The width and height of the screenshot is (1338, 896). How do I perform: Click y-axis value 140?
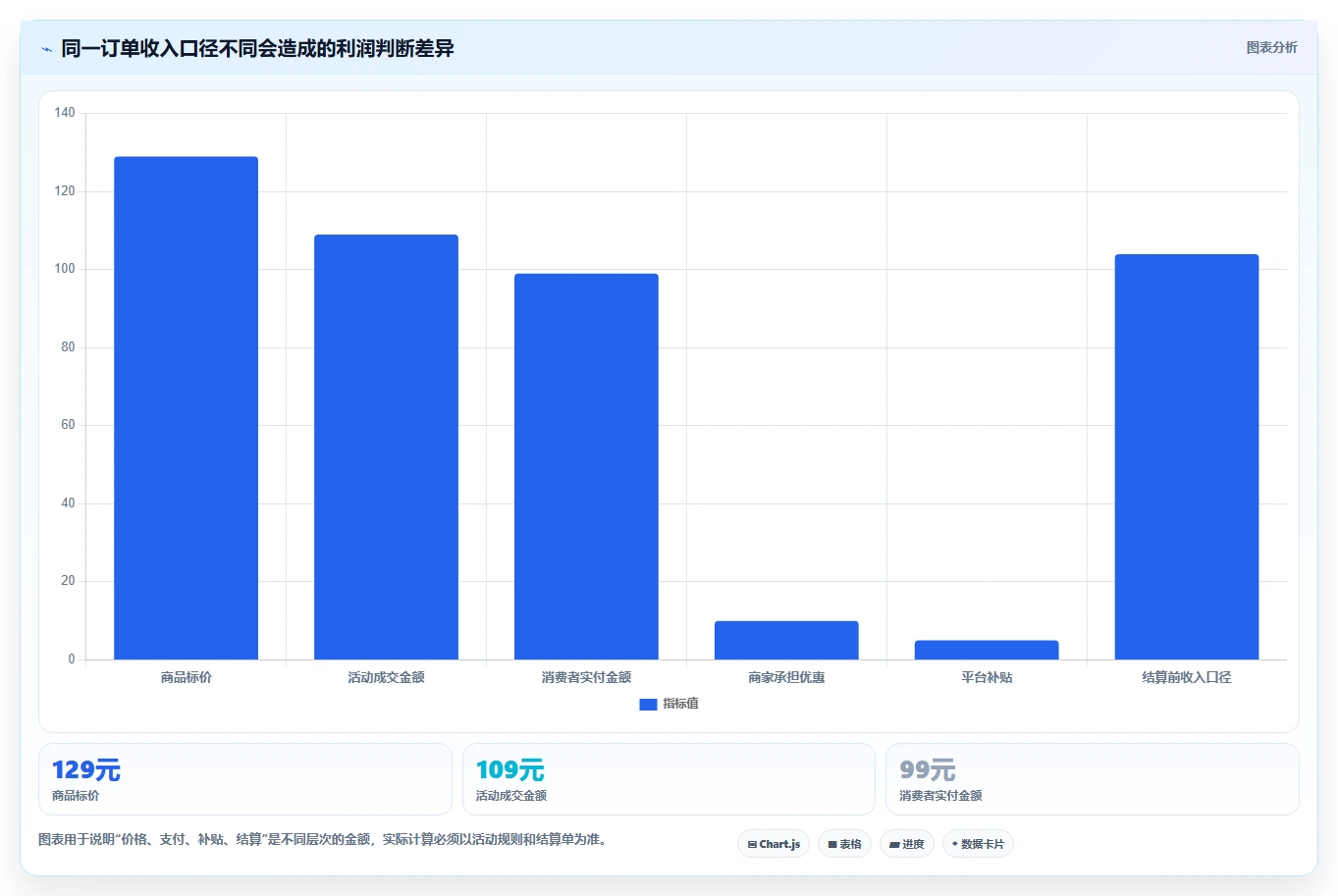(65, 113)
